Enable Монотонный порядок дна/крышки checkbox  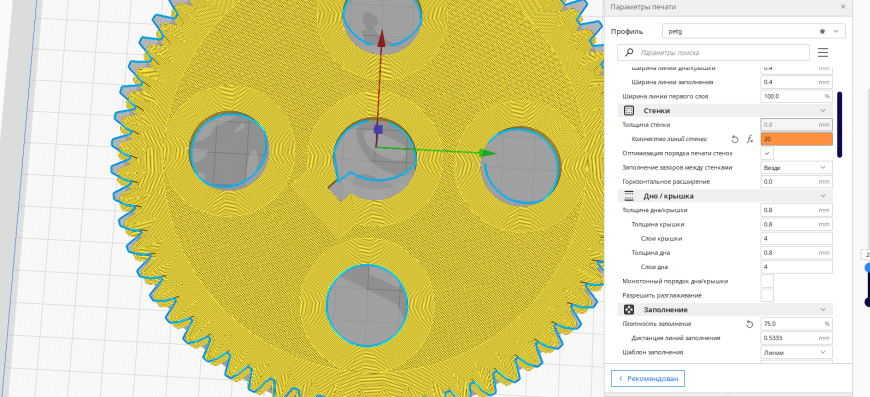click(x=767, y=281)
